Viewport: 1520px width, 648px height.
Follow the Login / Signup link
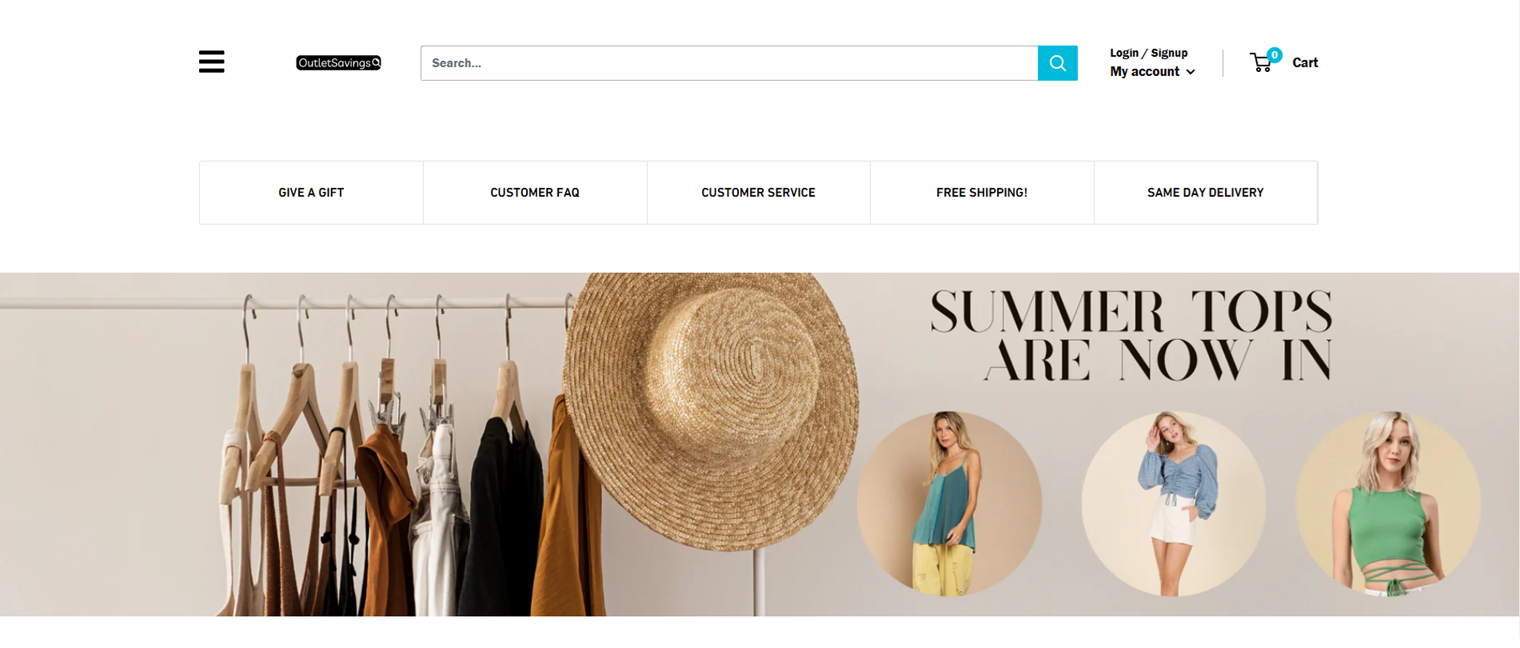pyautogui.click(x=1148, y=53)
